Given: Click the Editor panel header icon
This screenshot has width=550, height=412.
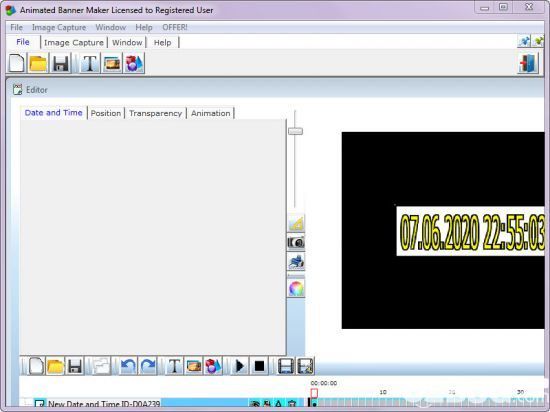Looking at the screenshot, I should point(17,90).
